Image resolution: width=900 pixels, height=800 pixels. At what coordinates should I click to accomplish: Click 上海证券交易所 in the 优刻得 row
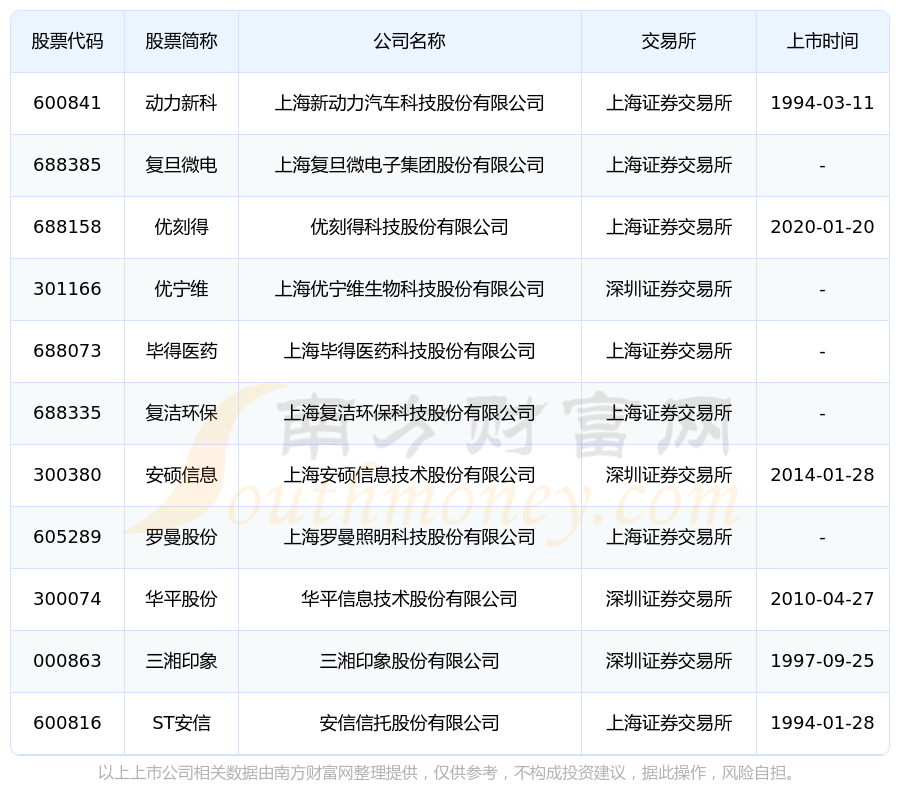click(x=669, y=227)
